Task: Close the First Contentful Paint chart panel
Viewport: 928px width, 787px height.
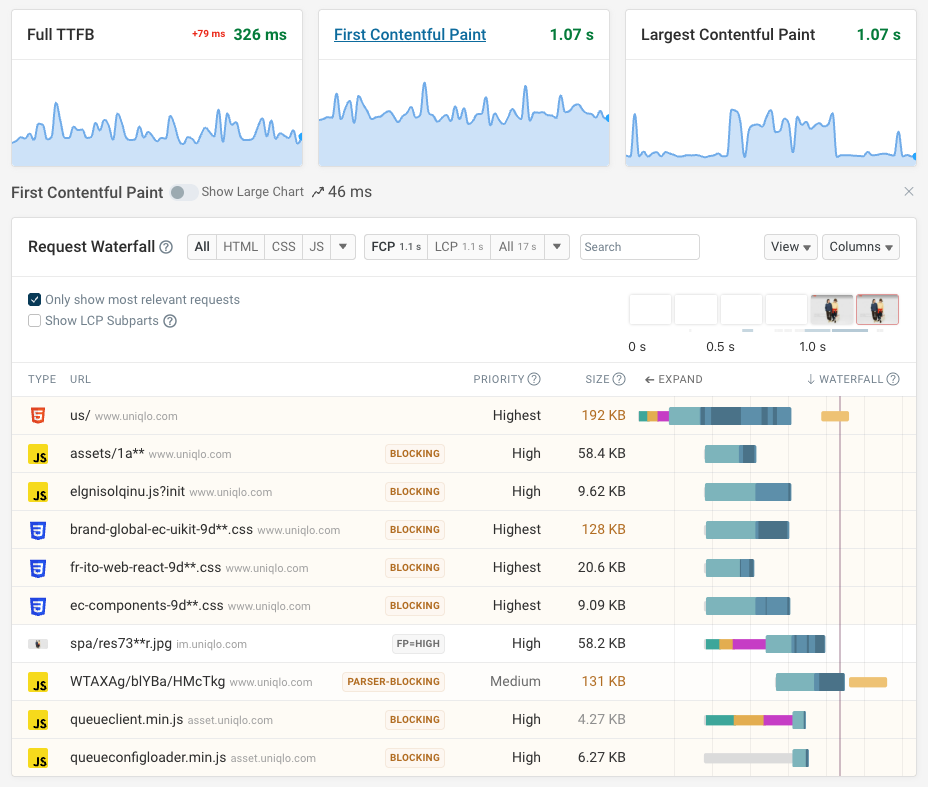Action: (908, 192)
